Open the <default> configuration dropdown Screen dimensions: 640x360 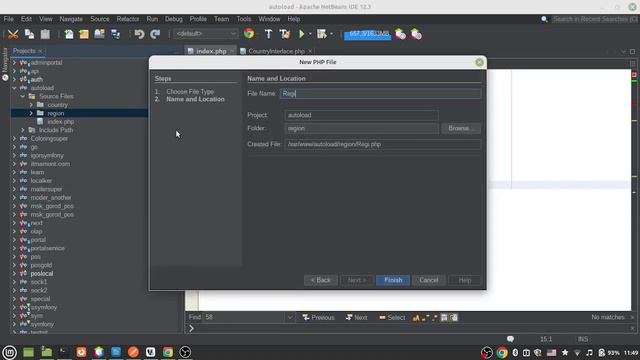click(x=206, y=34)
